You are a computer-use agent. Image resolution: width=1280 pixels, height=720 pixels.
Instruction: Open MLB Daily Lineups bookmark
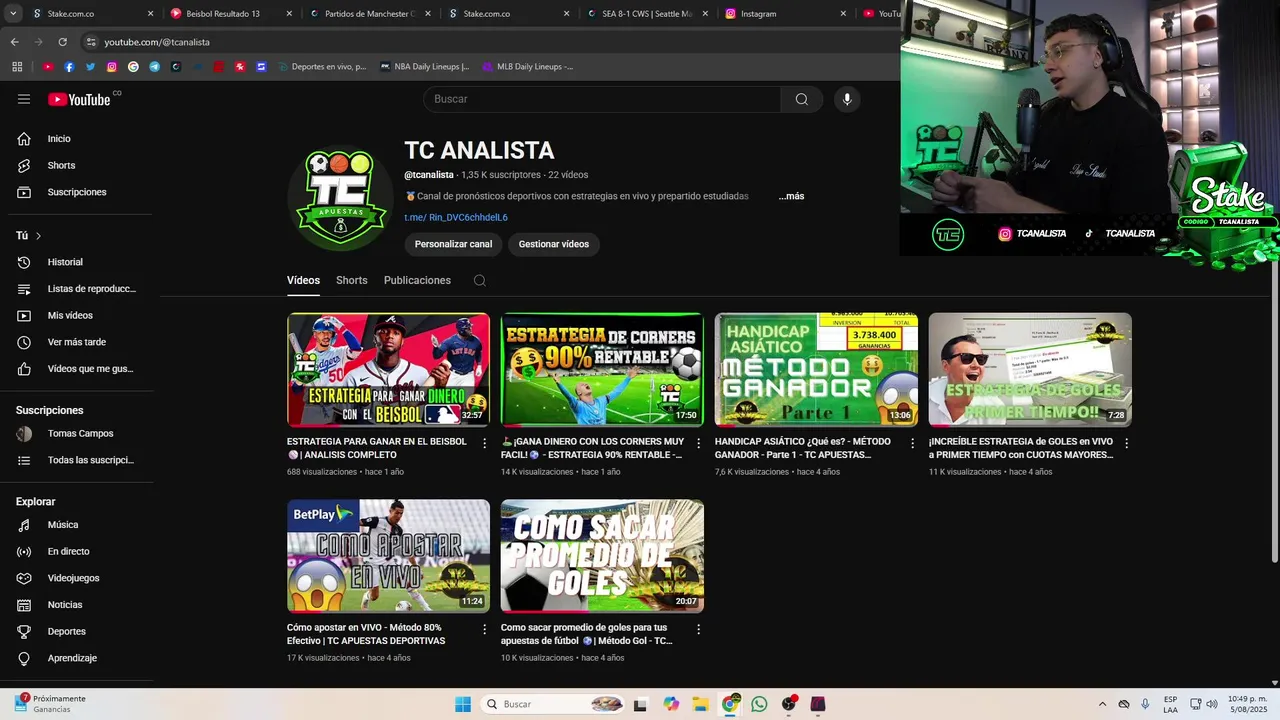[x=528, y=67]
